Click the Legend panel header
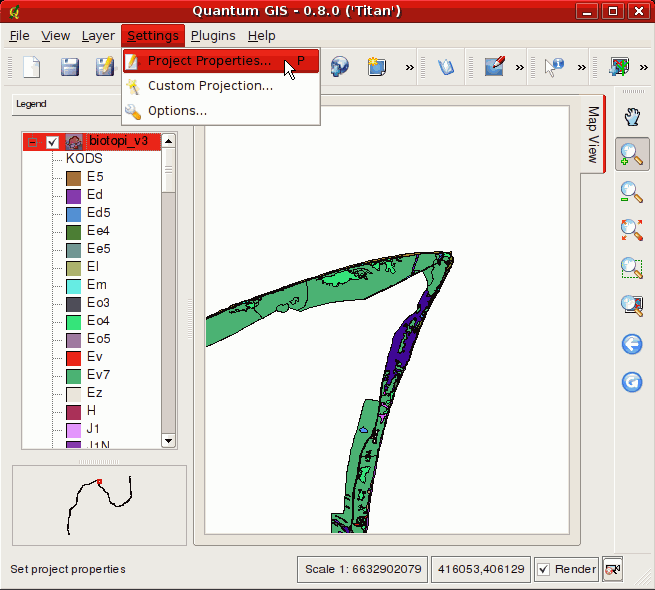This screenshot has height=590, width=655. click(67, 104)
